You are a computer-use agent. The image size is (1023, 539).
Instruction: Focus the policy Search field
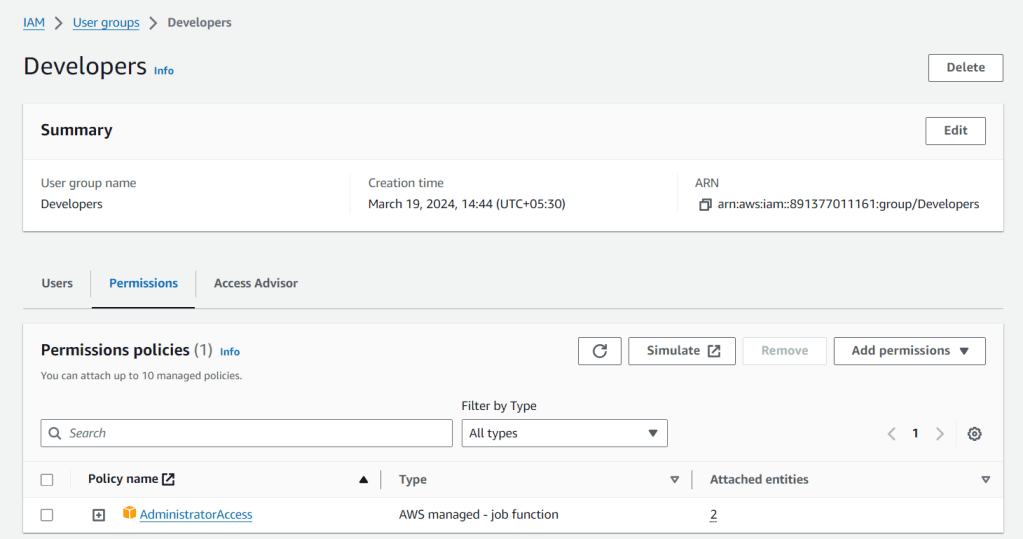tap(247, 433)
